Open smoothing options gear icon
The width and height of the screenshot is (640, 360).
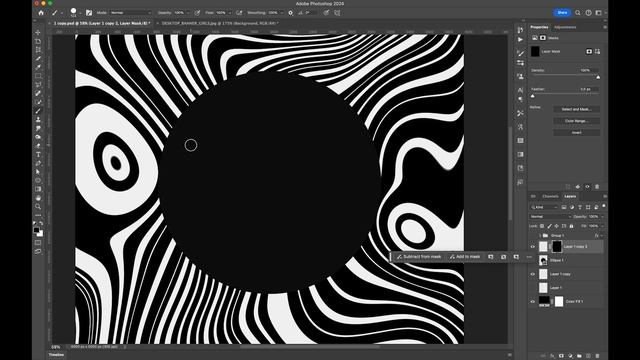pos(290,13)
